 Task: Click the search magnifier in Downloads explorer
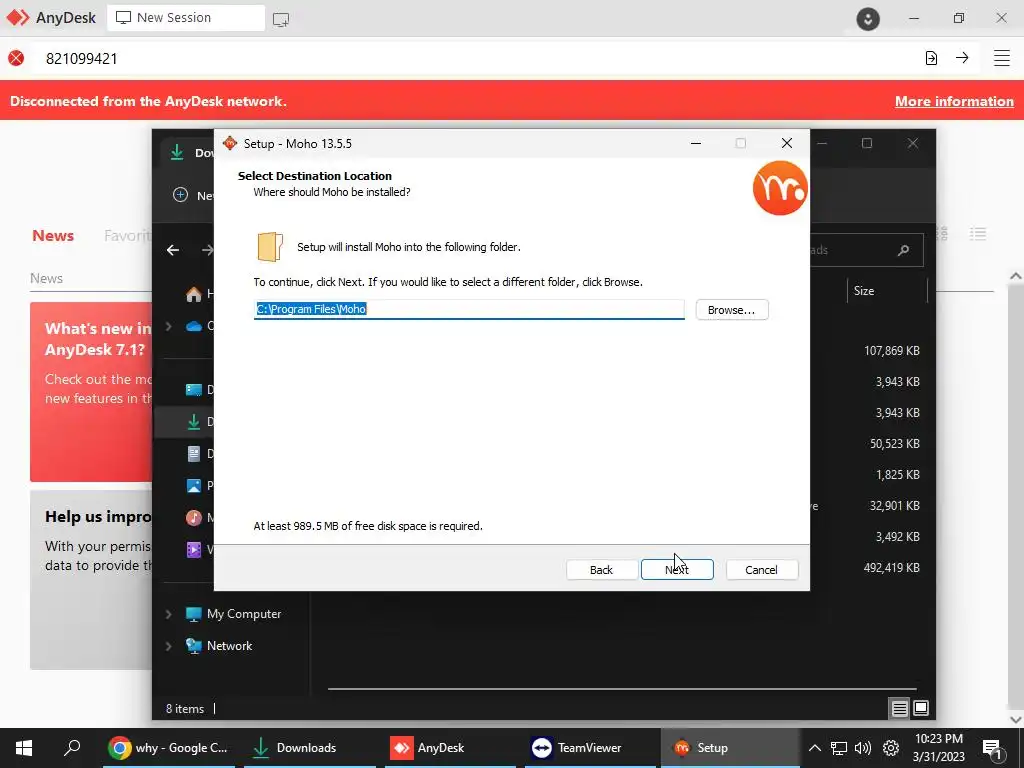[903, 250]
